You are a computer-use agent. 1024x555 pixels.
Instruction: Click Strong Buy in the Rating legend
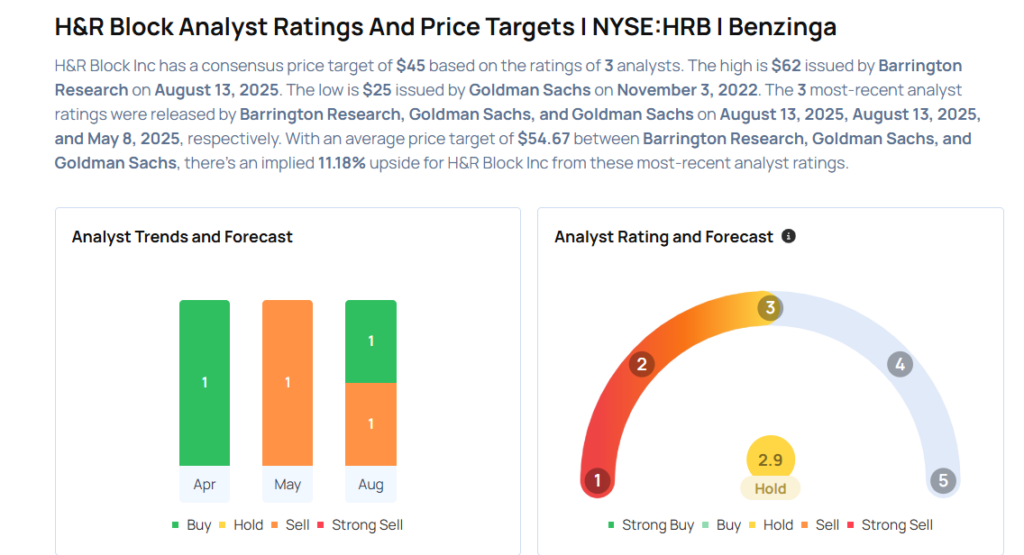[654, 525]
